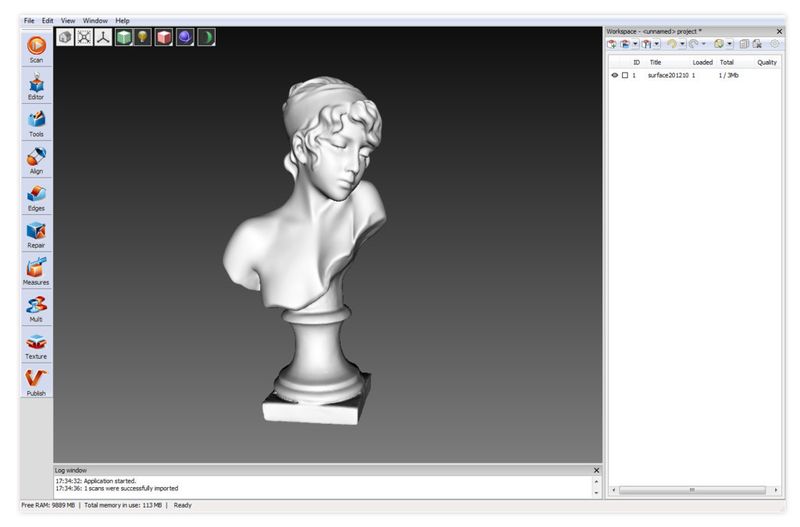Viewport: 800px width, 527px height.
Task: Toggle the light bulb lighting icon
Action: click(143, 37)
